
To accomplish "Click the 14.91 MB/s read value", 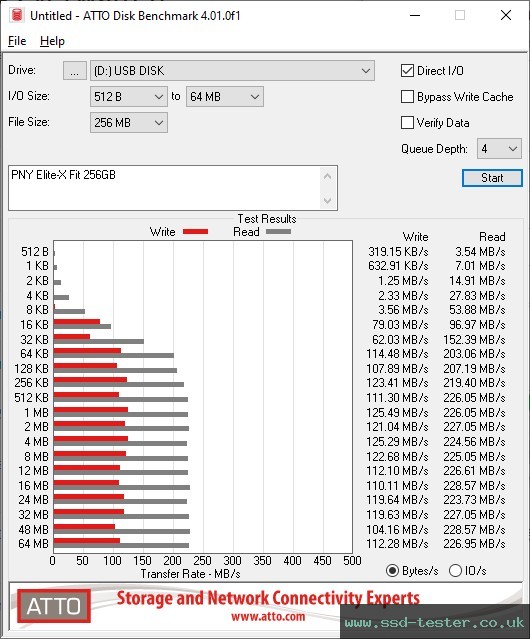I will tap(477, 281).
